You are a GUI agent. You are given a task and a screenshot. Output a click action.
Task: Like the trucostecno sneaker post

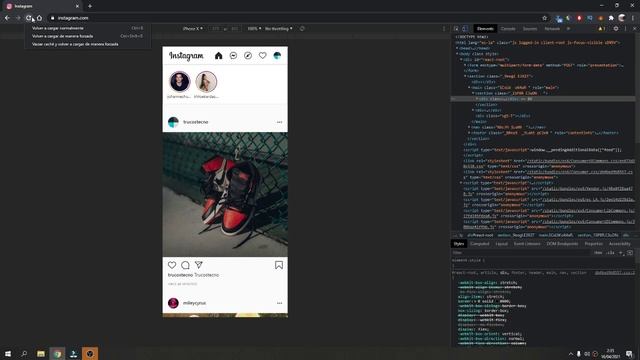[172, 265]
